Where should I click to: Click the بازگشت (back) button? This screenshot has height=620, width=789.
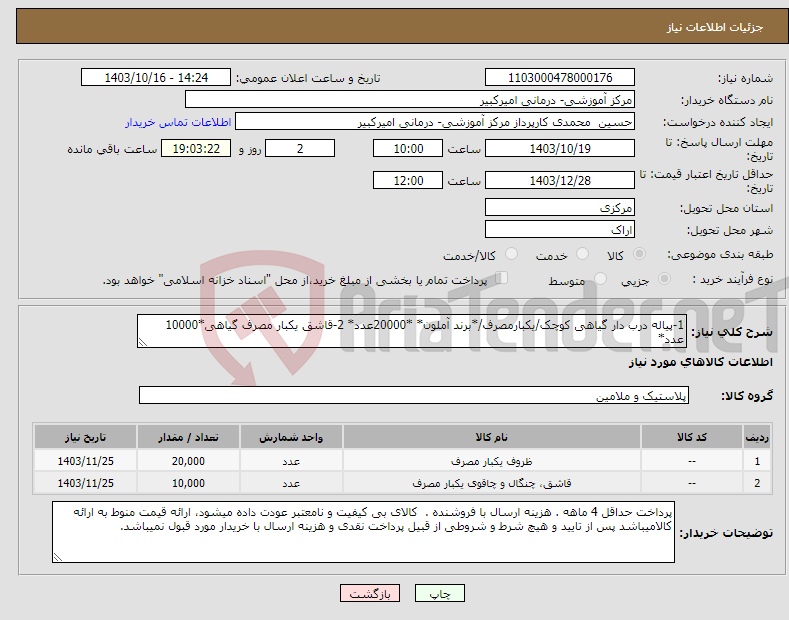pos(370,593)
